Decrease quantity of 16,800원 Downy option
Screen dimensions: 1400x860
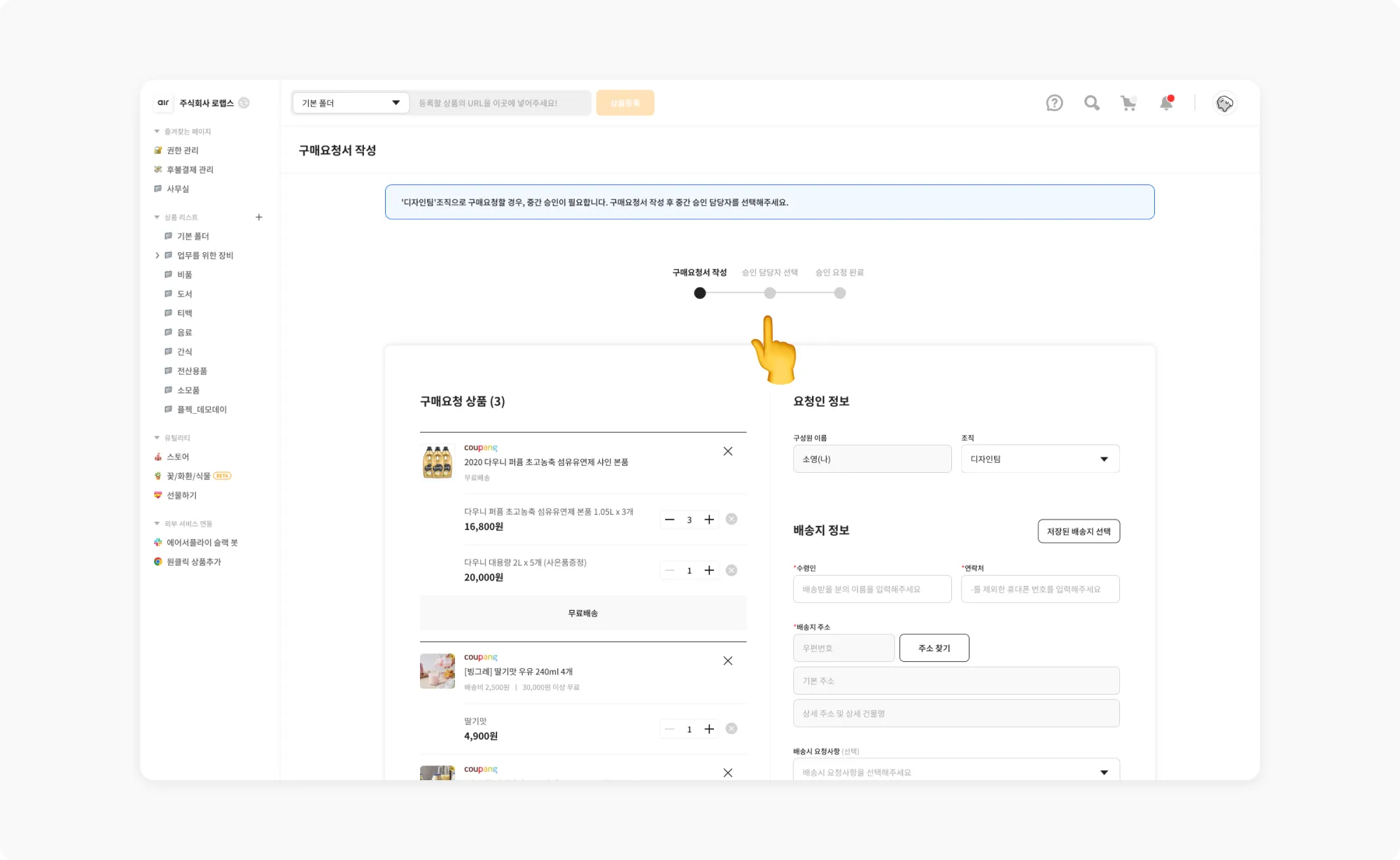[670, 519]
